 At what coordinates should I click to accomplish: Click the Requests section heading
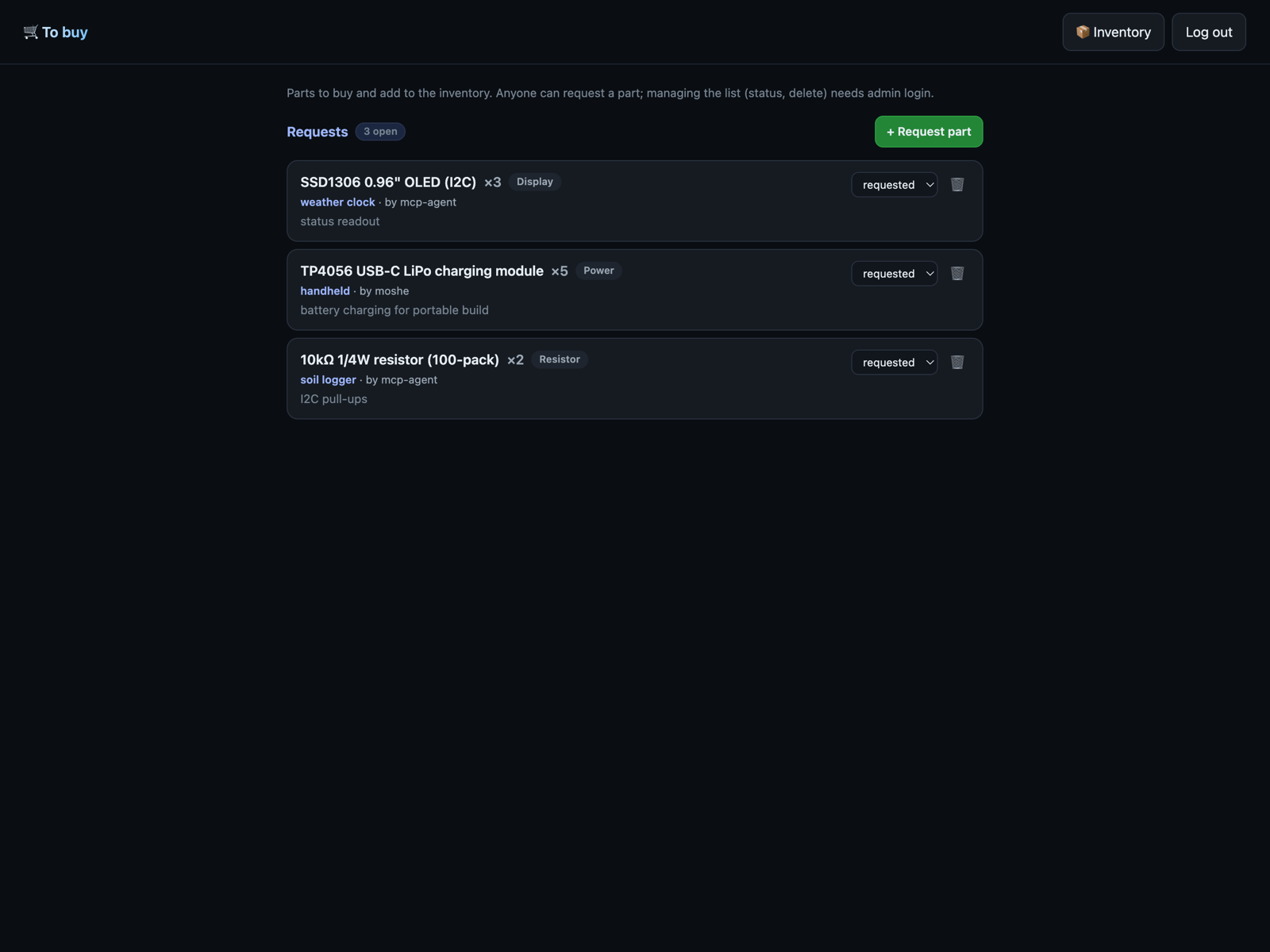317,132
